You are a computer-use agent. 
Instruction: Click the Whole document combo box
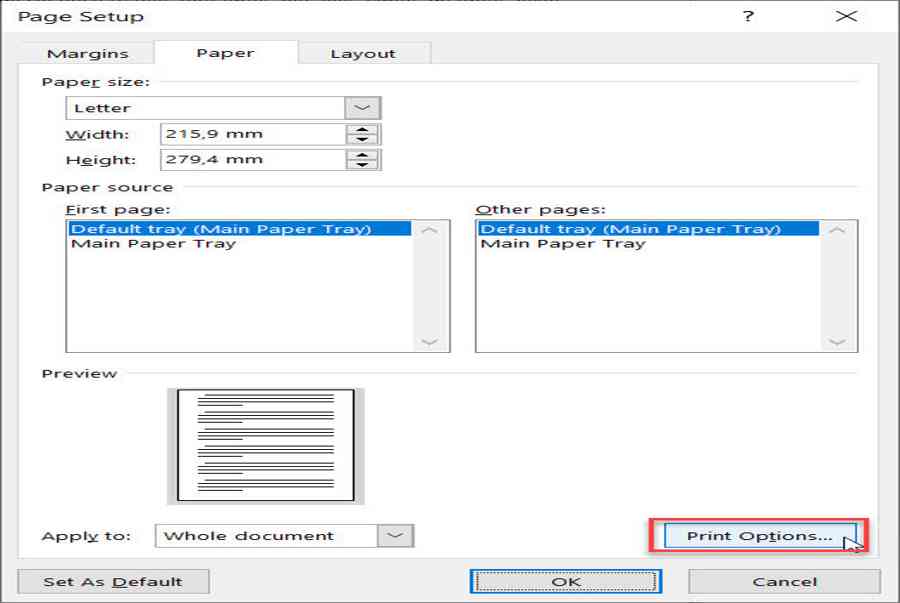(285, 535)
